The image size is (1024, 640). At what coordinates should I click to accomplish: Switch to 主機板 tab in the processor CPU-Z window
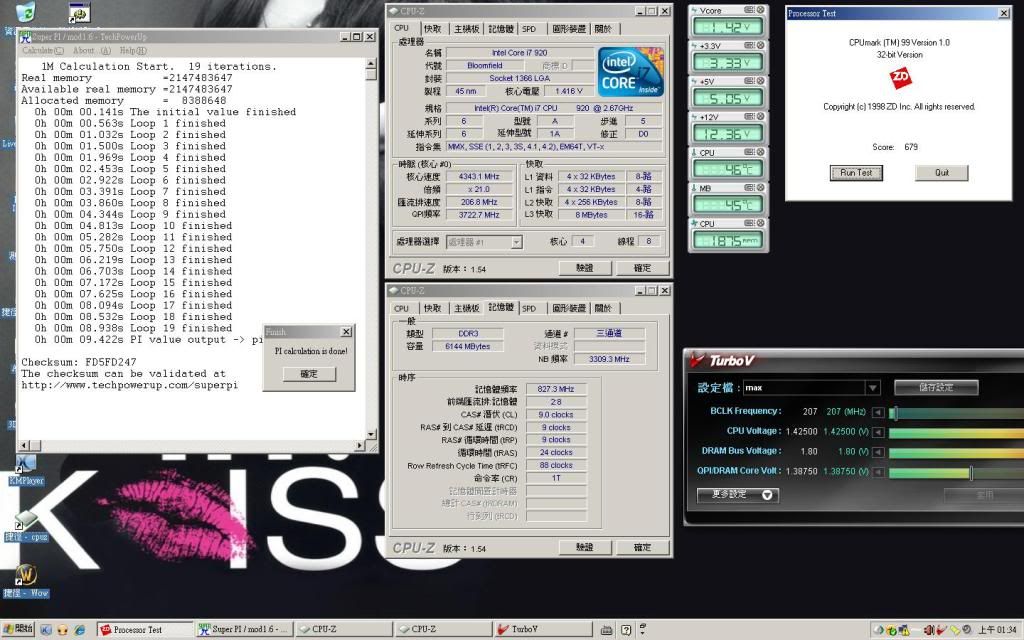(x=466, y=29)
